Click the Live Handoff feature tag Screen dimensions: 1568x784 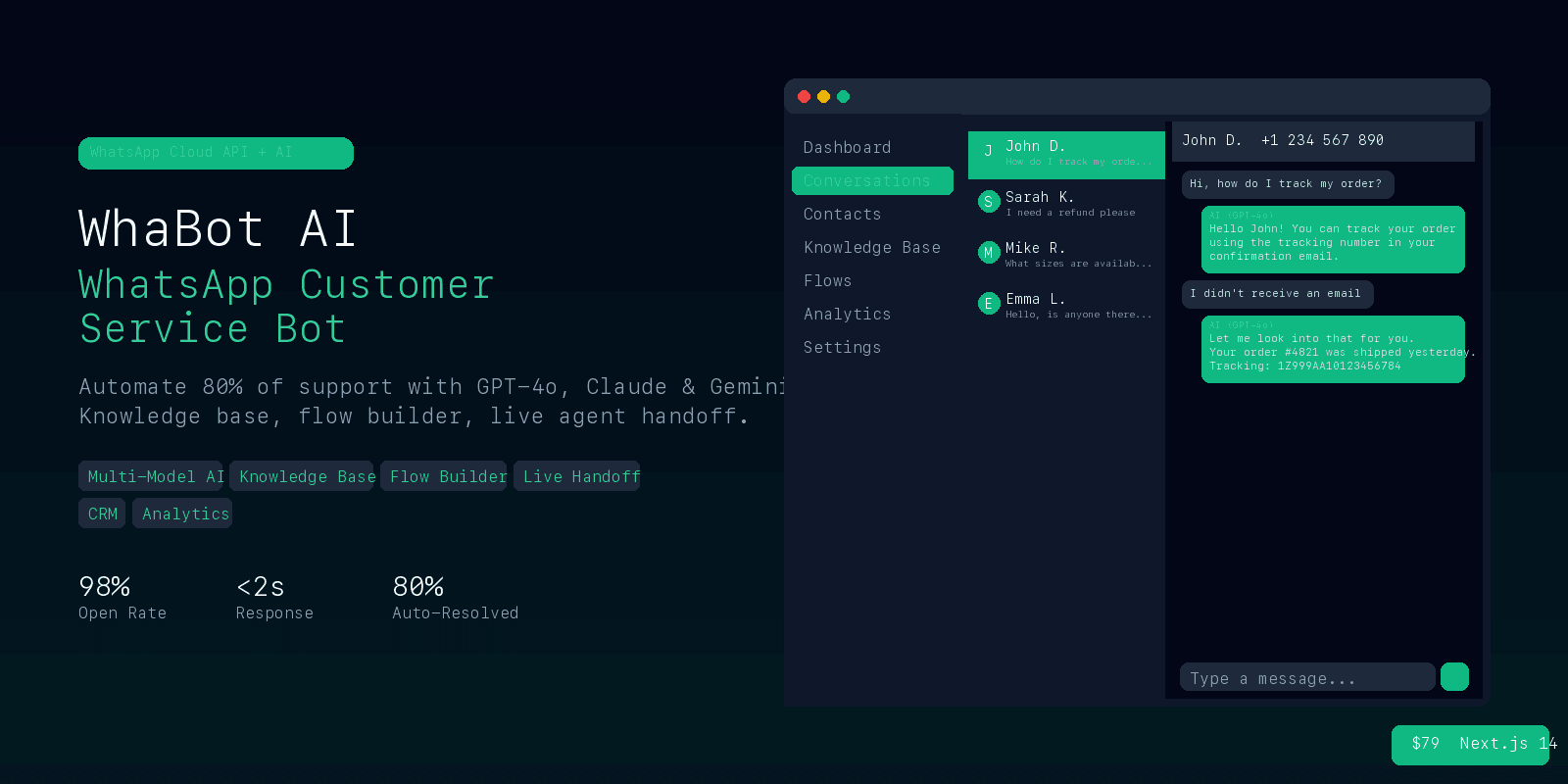pos(576,476)
